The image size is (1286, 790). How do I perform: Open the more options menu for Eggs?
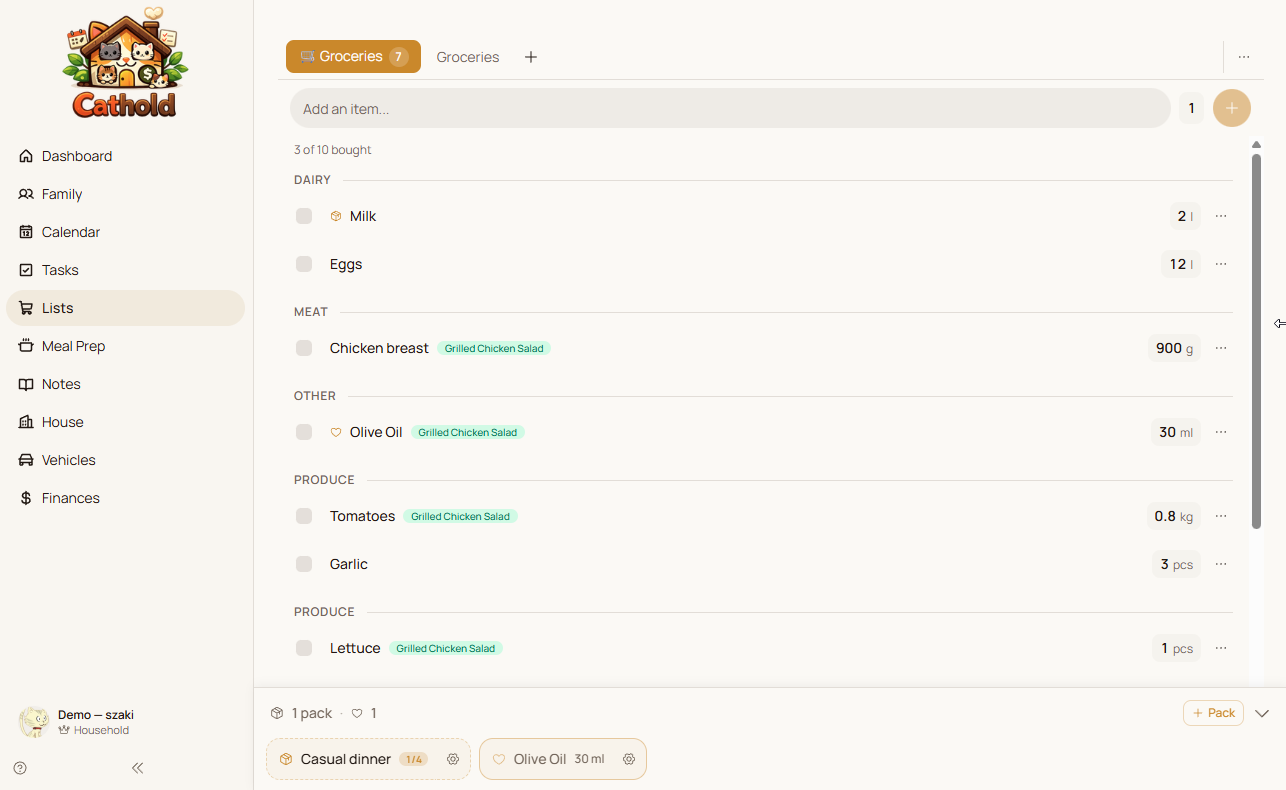(1221, 264)
